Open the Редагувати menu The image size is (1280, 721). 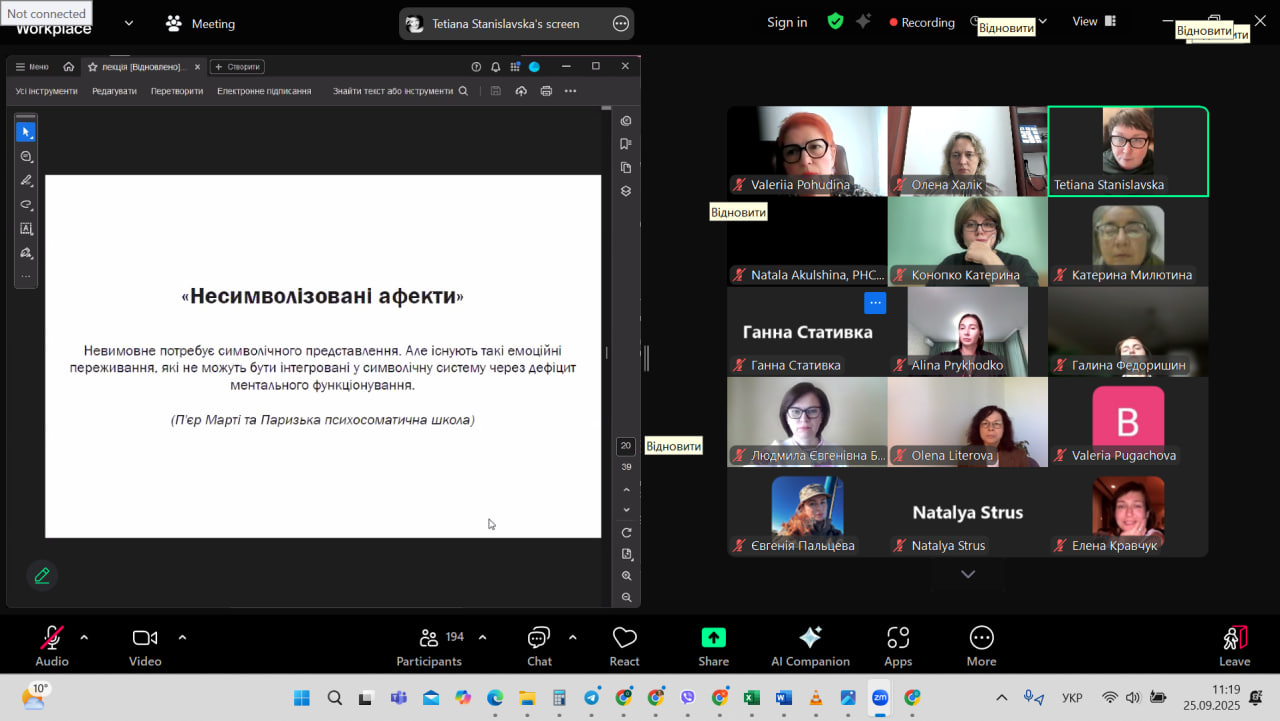(114, 91)
